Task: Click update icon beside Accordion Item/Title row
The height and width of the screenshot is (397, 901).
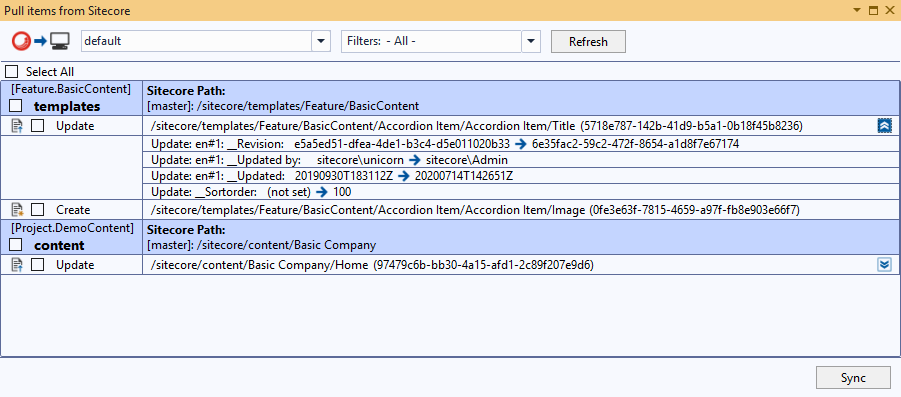Action: tap(17, 126)
